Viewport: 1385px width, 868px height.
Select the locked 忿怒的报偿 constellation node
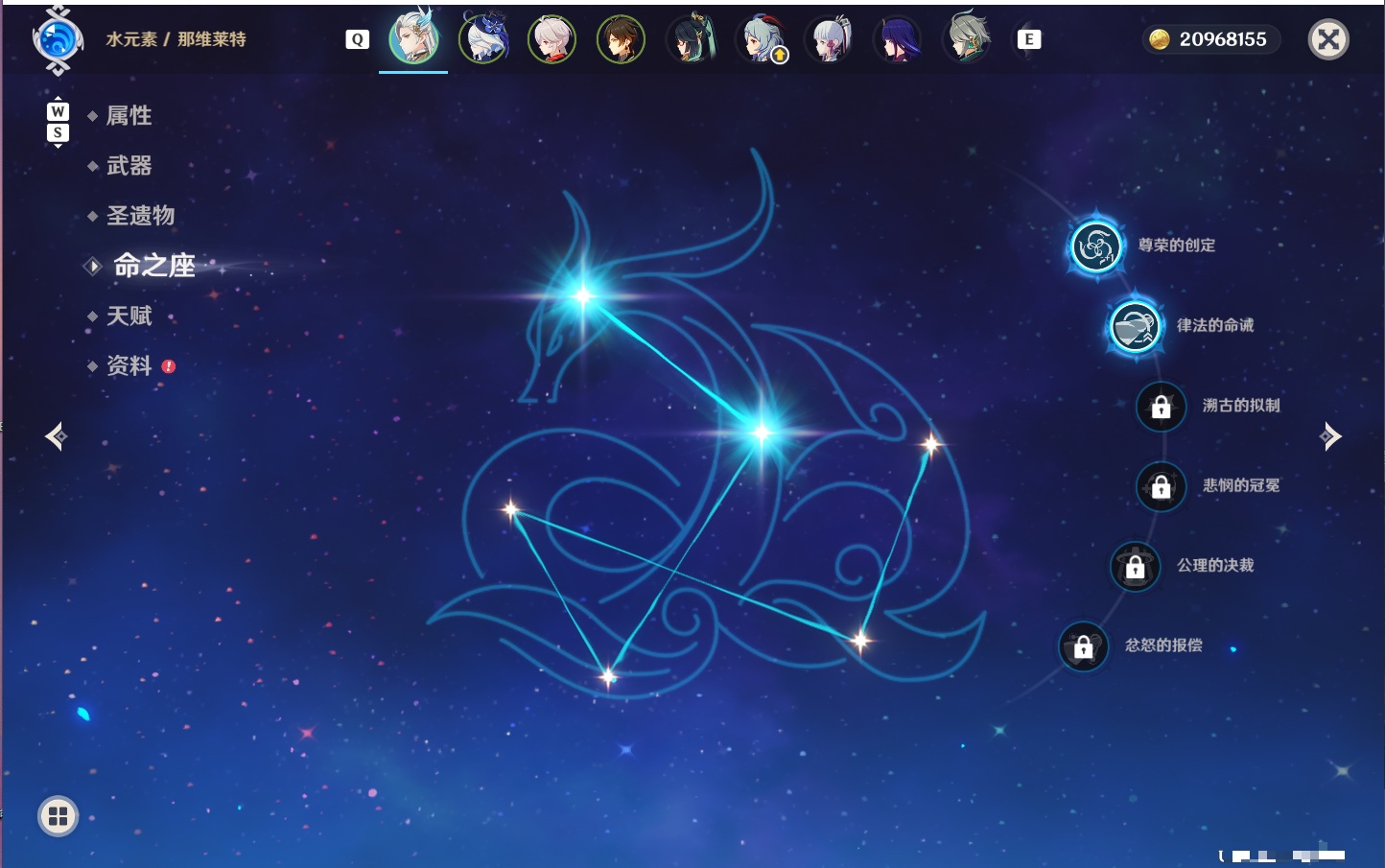click(1083, 646)
